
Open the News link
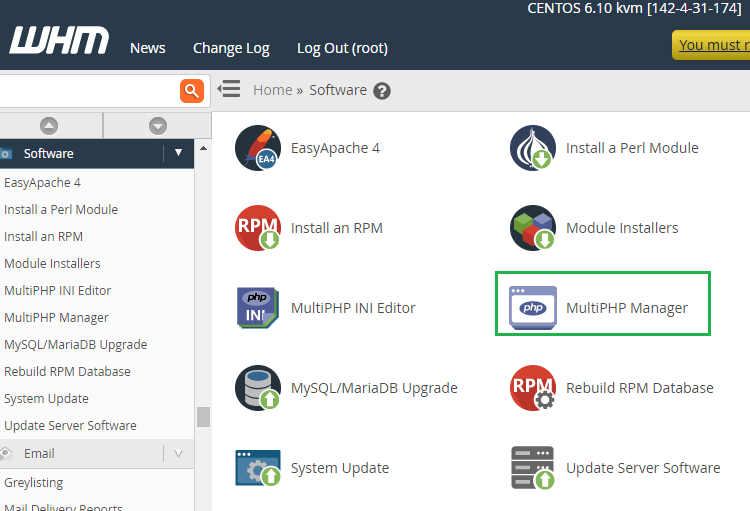coord(148,48)
